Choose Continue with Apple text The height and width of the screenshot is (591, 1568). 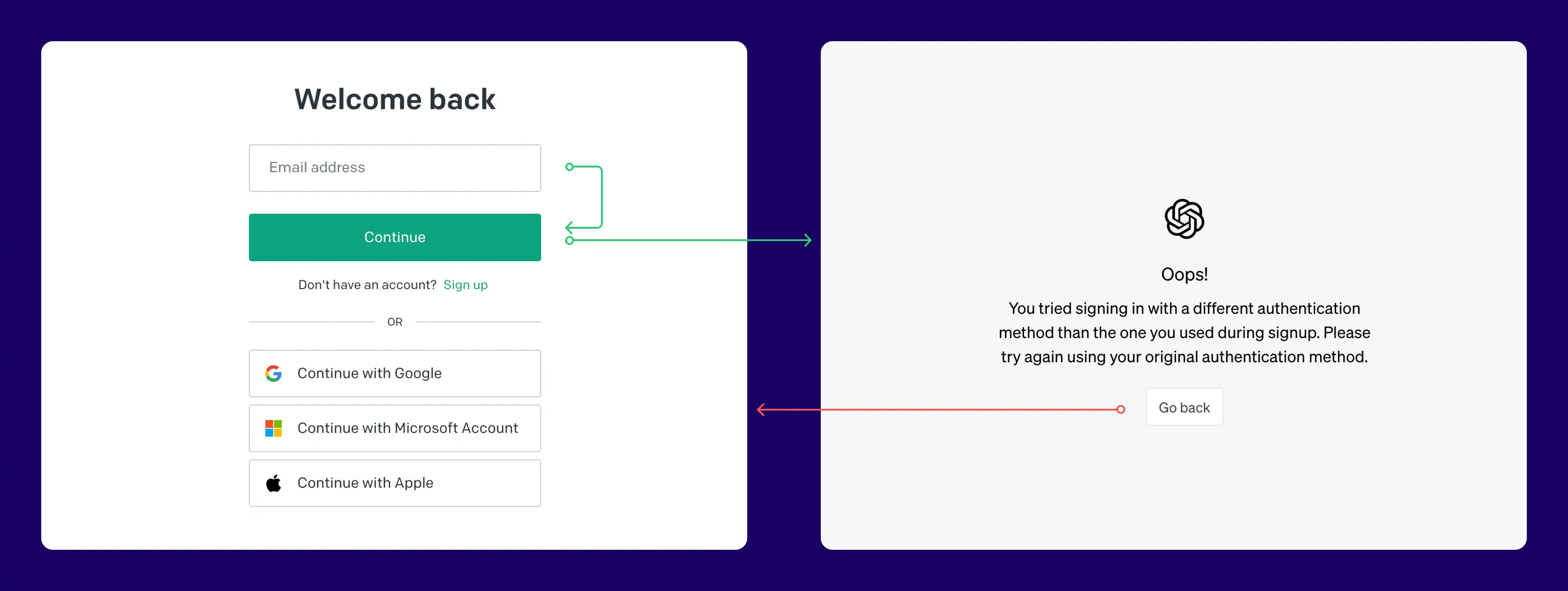coord(365,483)
